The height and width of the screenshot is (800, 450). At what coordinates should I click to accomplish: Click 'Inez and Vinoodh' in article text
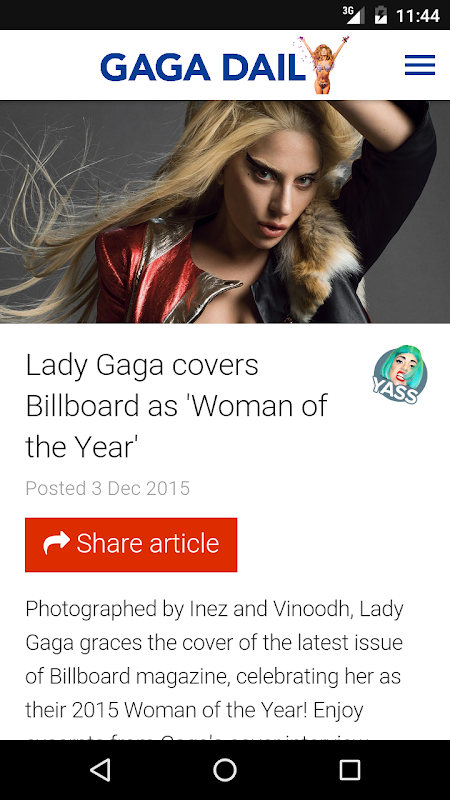click(270, 609)
